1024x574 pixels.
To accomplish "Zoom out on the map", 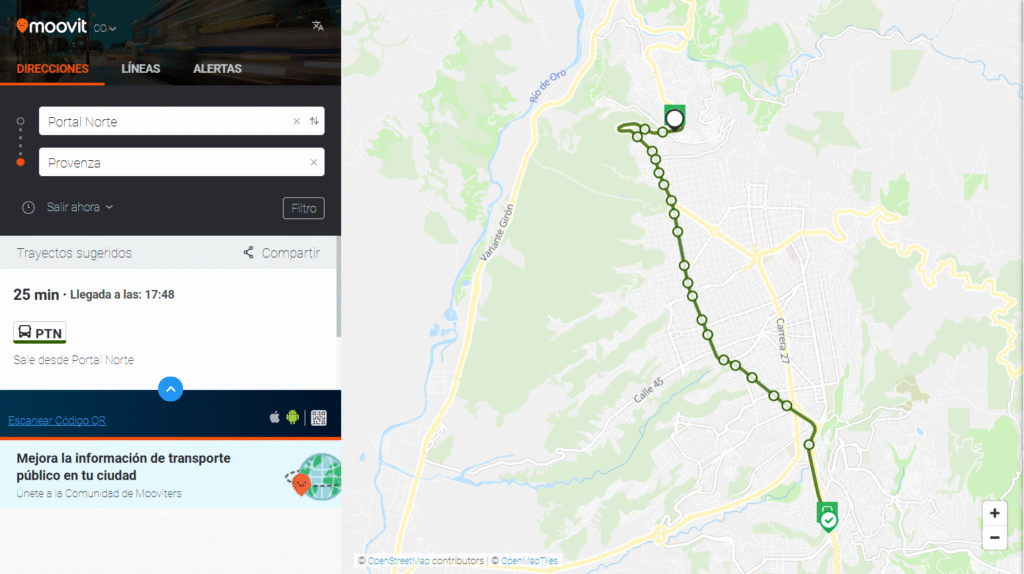I will (994, 538).
